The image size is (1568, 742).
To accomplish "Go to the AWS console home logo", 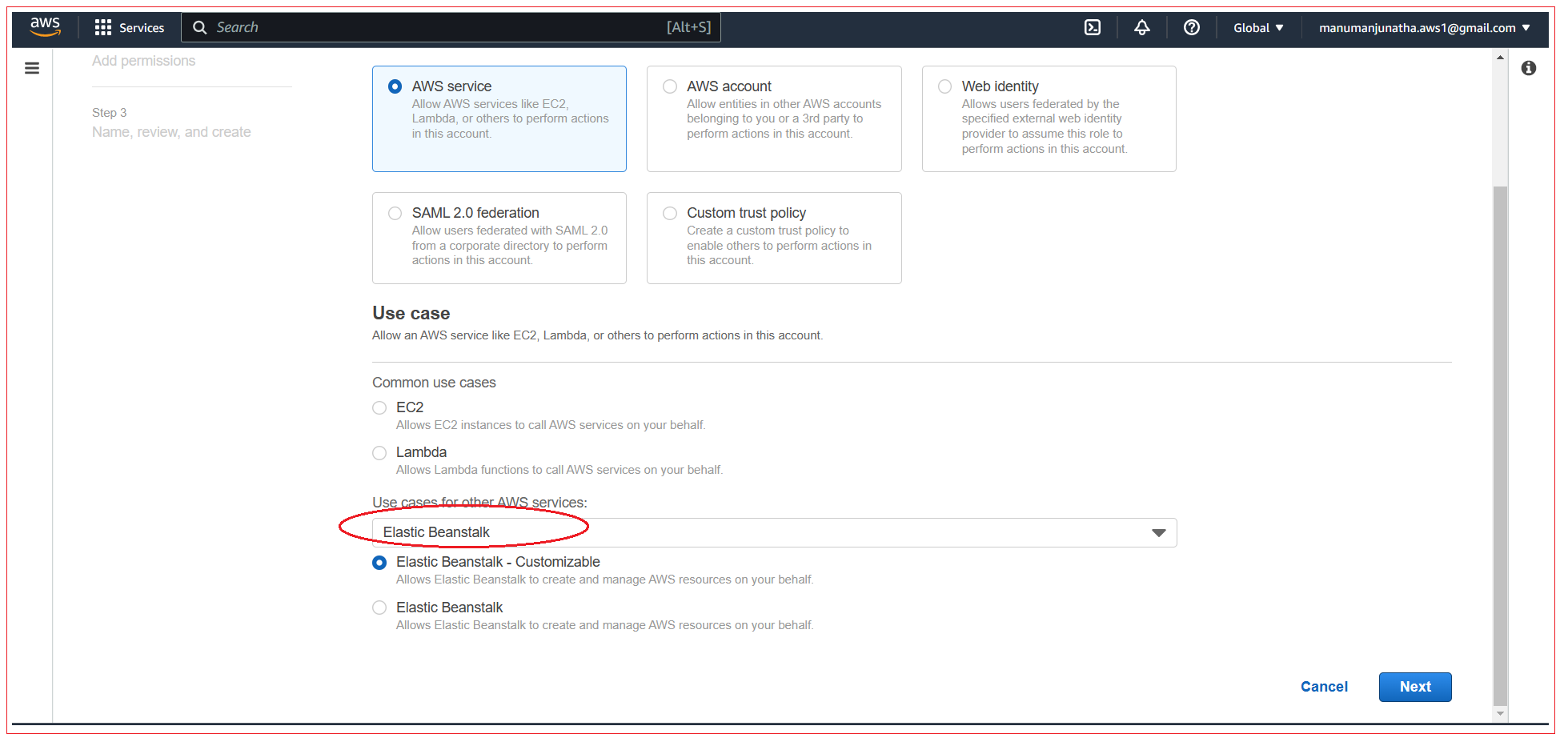I will coord(45,26).
